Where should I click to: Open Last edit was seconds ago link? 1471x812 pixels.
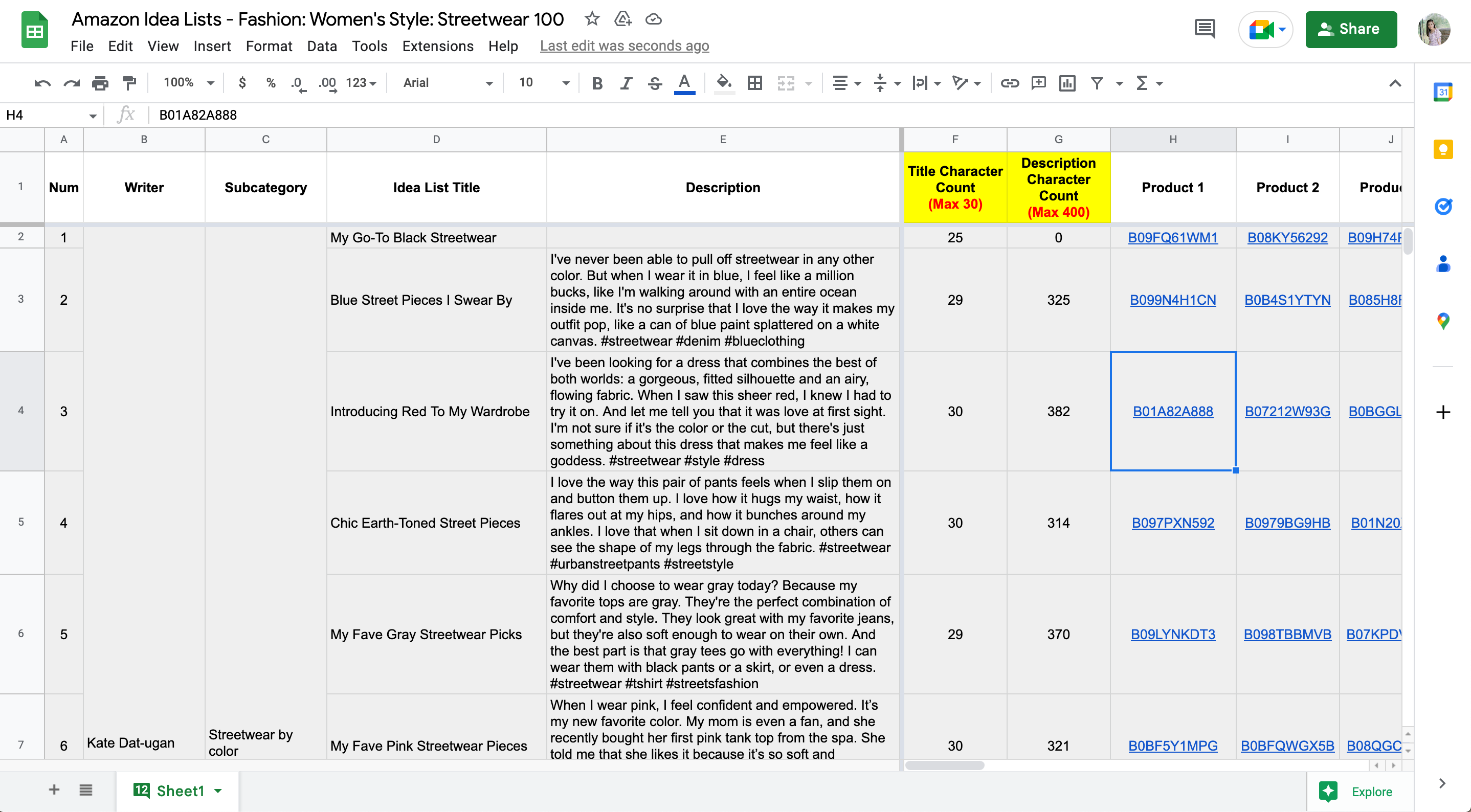pyautogui.click(x=624, y=46)
